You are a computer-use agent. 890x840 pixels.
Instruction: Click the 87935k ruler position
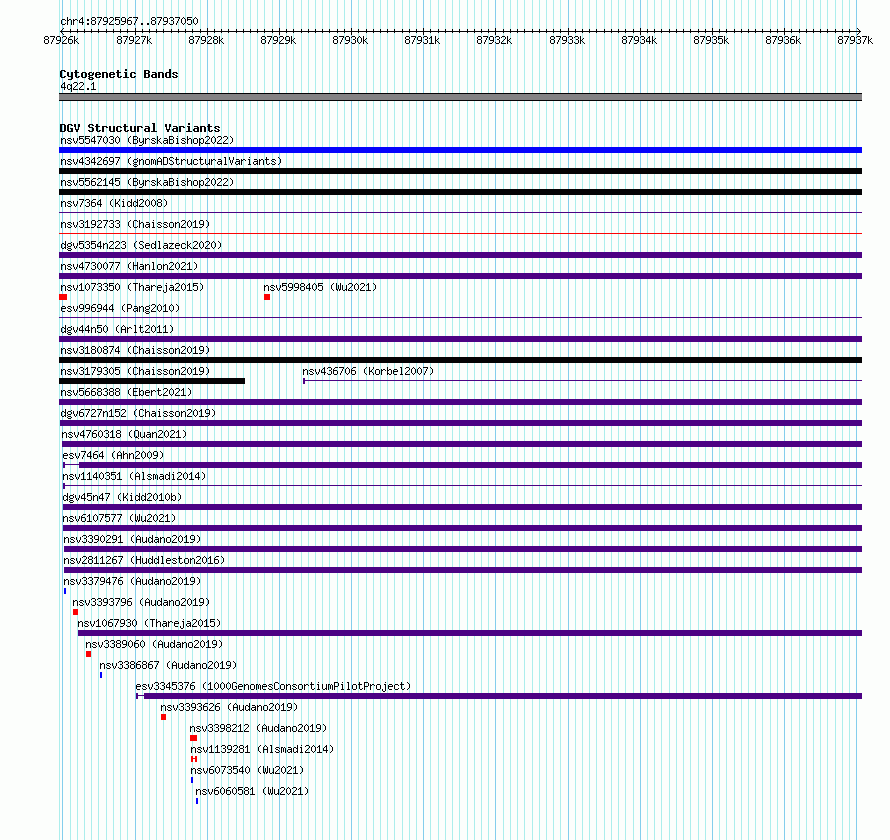click(x=711, y=40)
